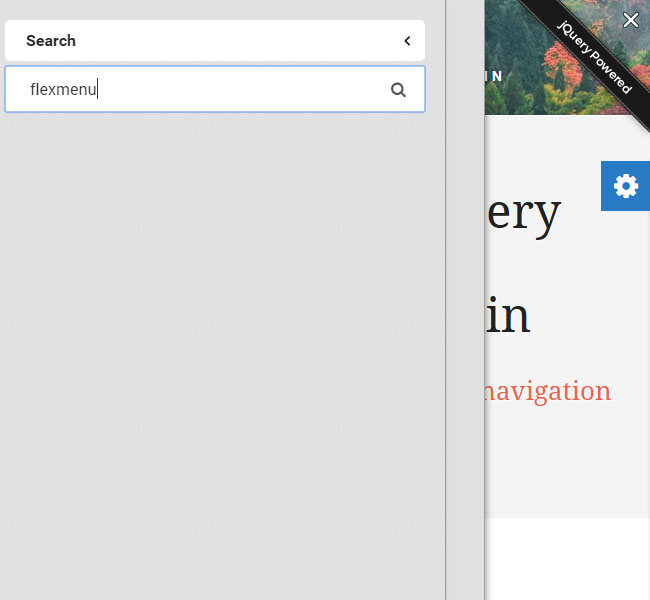The width and height of the screenshot is (650, 600).
Task: Click the "jQuery Powered" corner ribbon
Action: coord(596,56)
